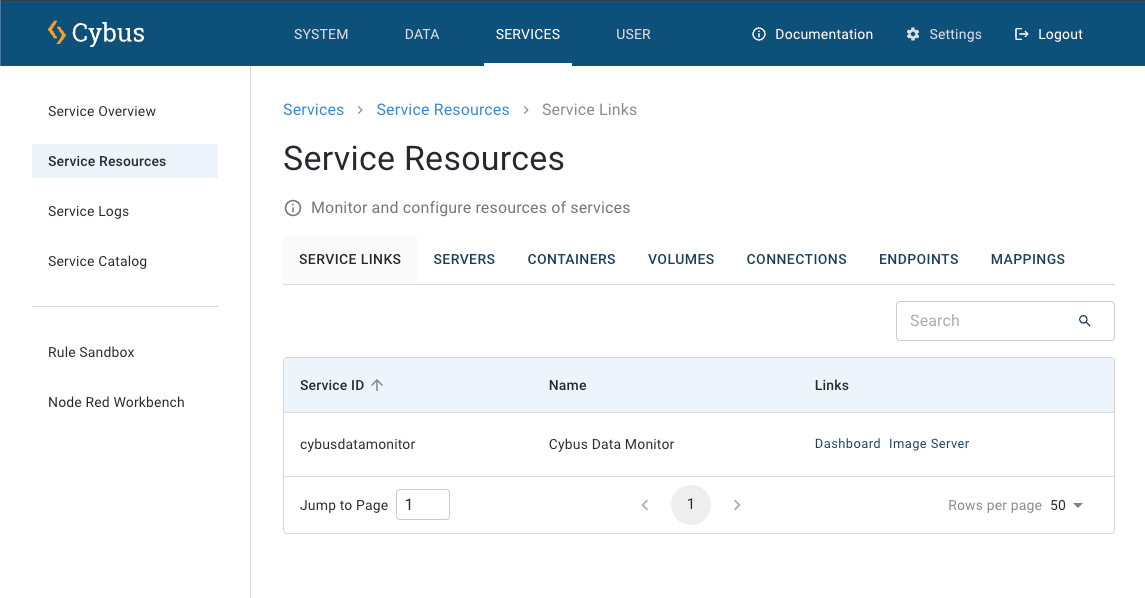Switch to the Containers tab

(571, 259)
